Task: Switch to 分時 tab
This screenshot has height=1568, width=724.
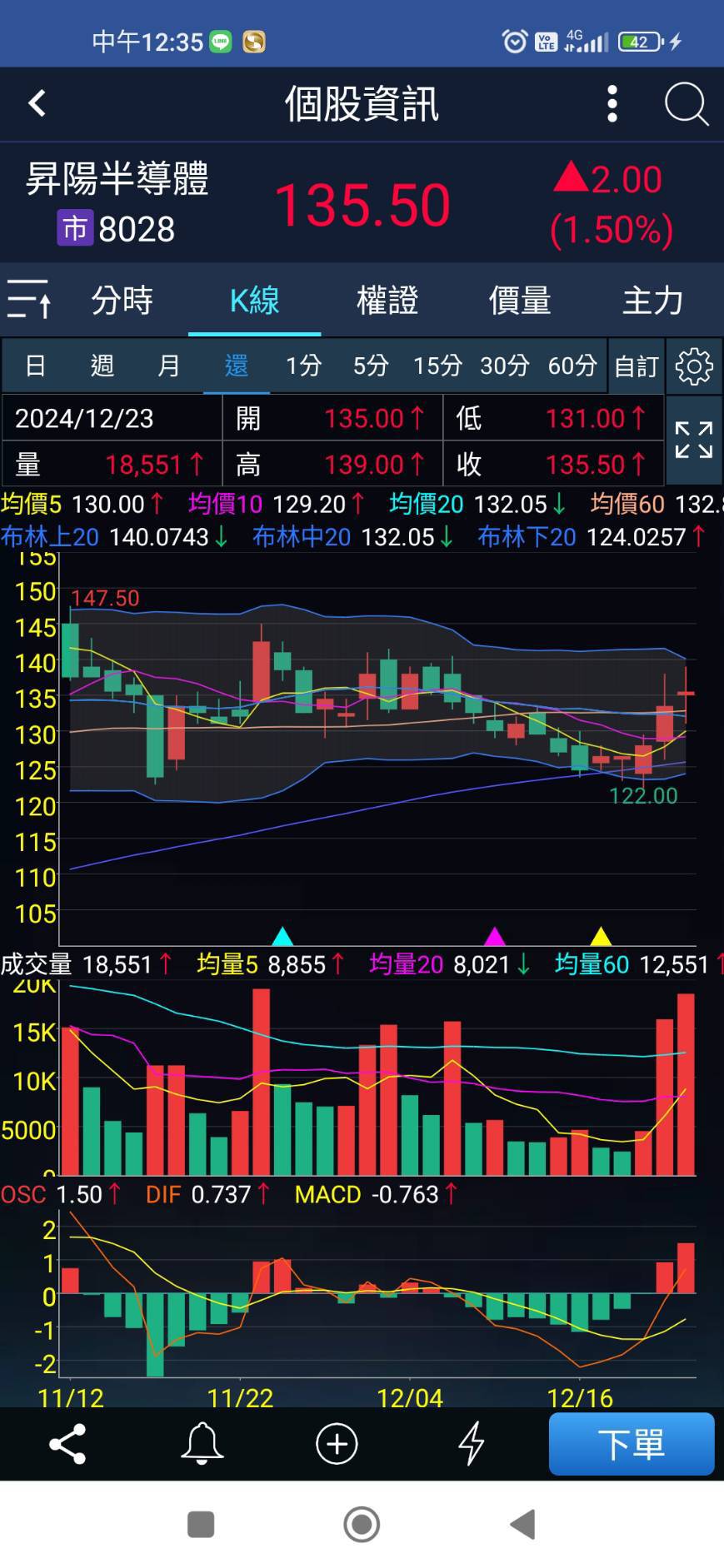Action: pyautogui.click(x=122, y=301)
